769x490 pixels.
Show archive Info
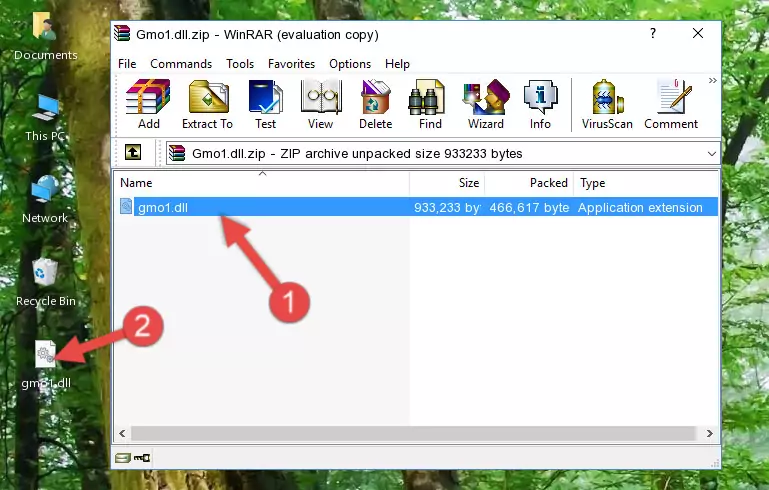[540, 104]
